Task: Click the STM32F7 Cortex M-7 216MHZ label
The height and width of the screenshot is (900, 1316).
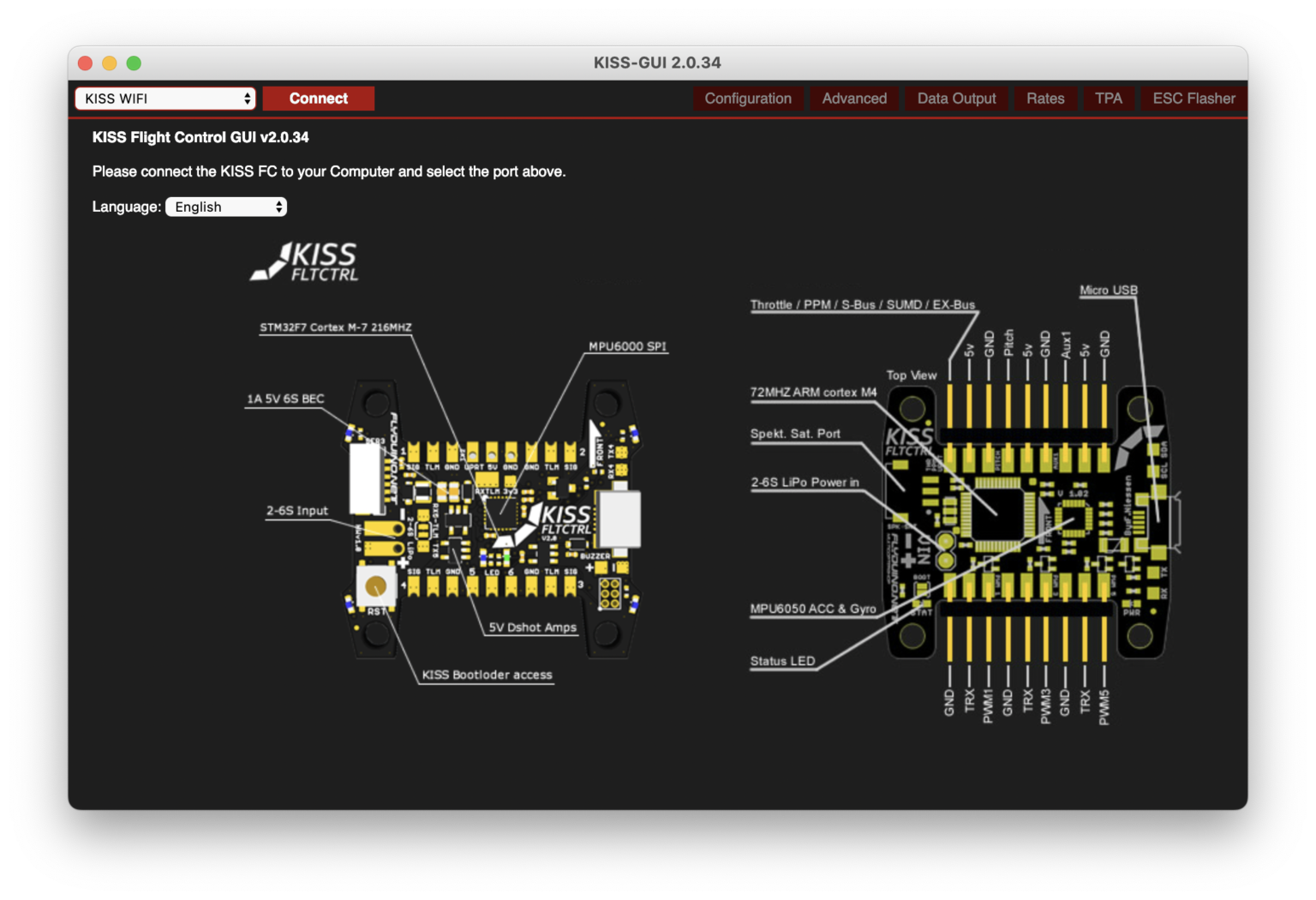Action: click(336, 327)
